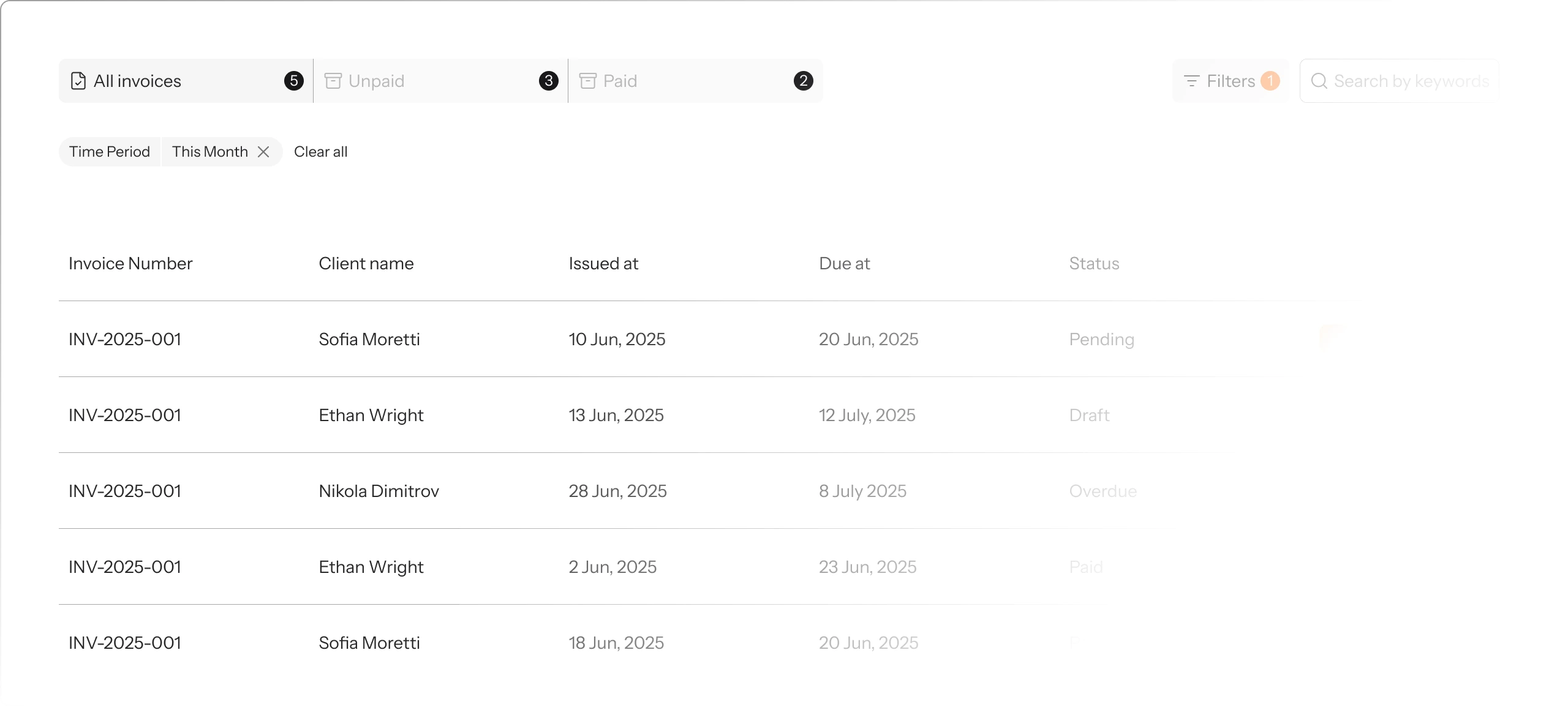
Task: Click the orange filter count badge
Action: [1270, 81]
